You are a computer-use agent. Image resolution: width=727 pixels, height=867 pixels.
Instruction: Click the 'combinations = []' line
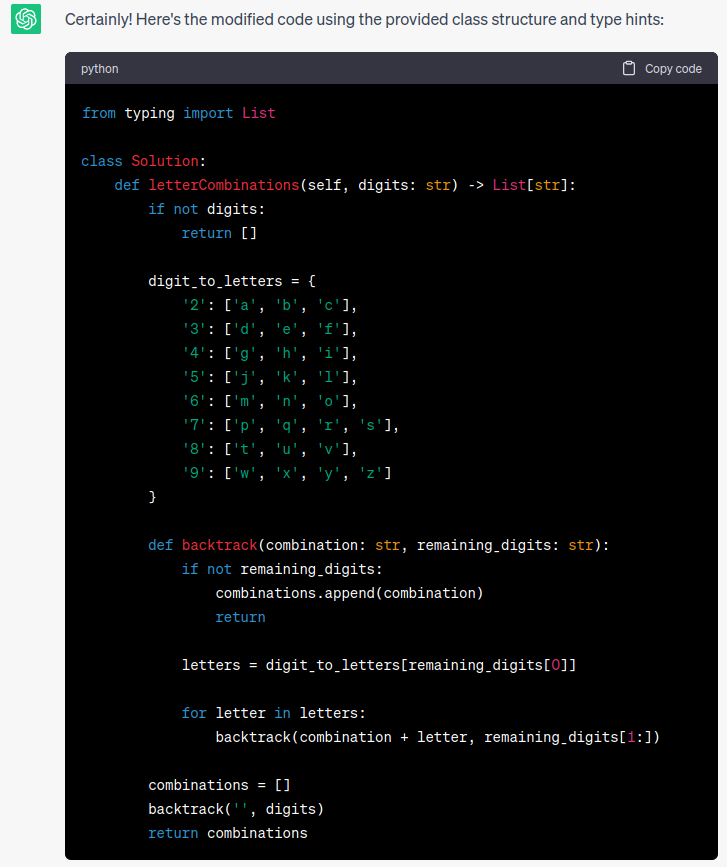click(219, 785)
